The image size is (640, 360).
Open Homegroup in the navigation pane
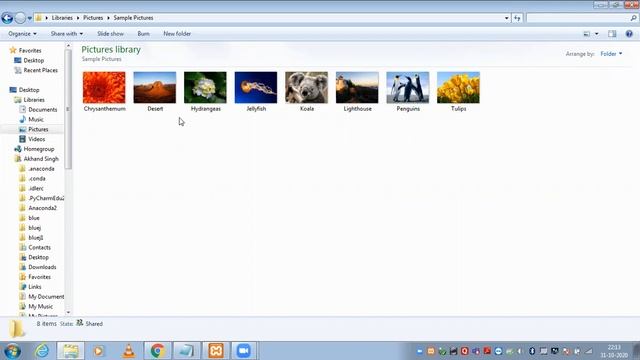38,149
